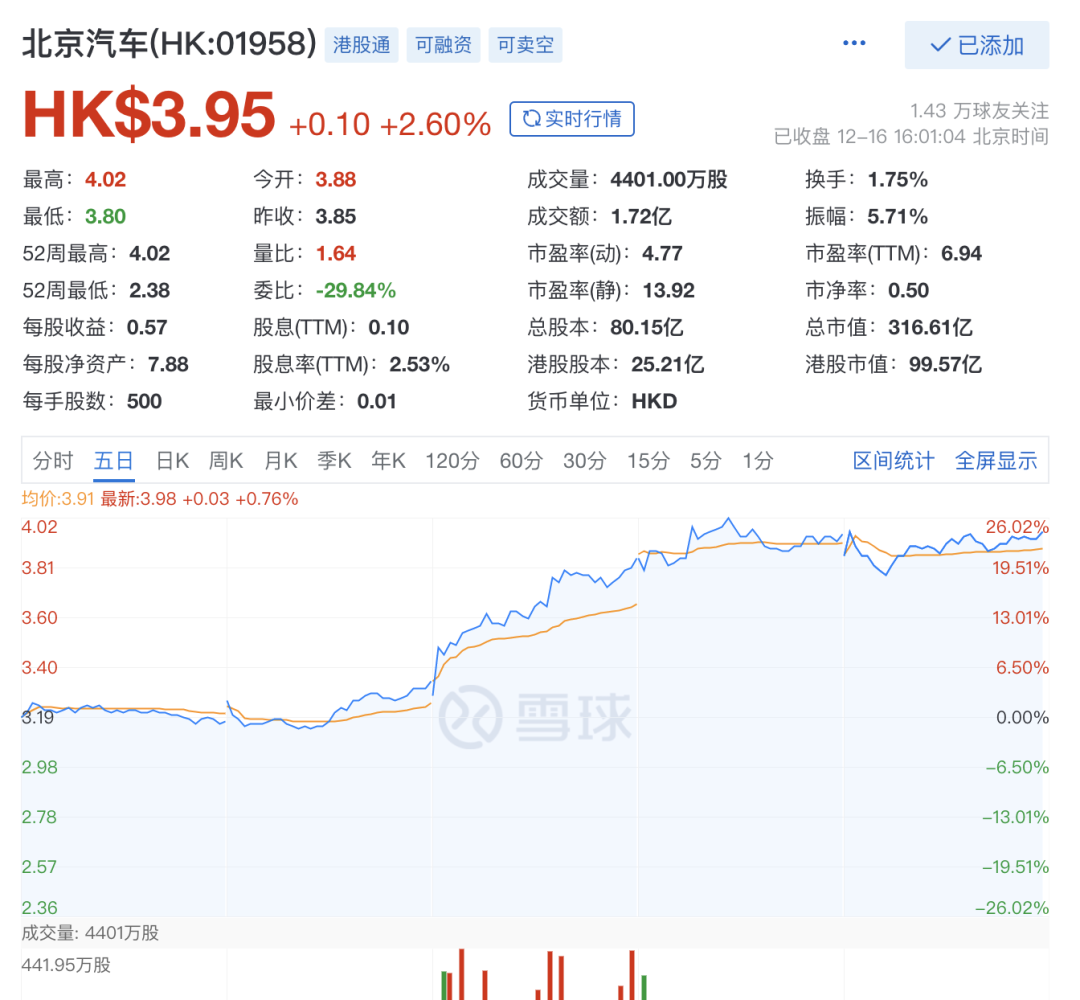Click the 振幅 5.71% value
The image size is (1080, 1000).
(x=897, y=217)
